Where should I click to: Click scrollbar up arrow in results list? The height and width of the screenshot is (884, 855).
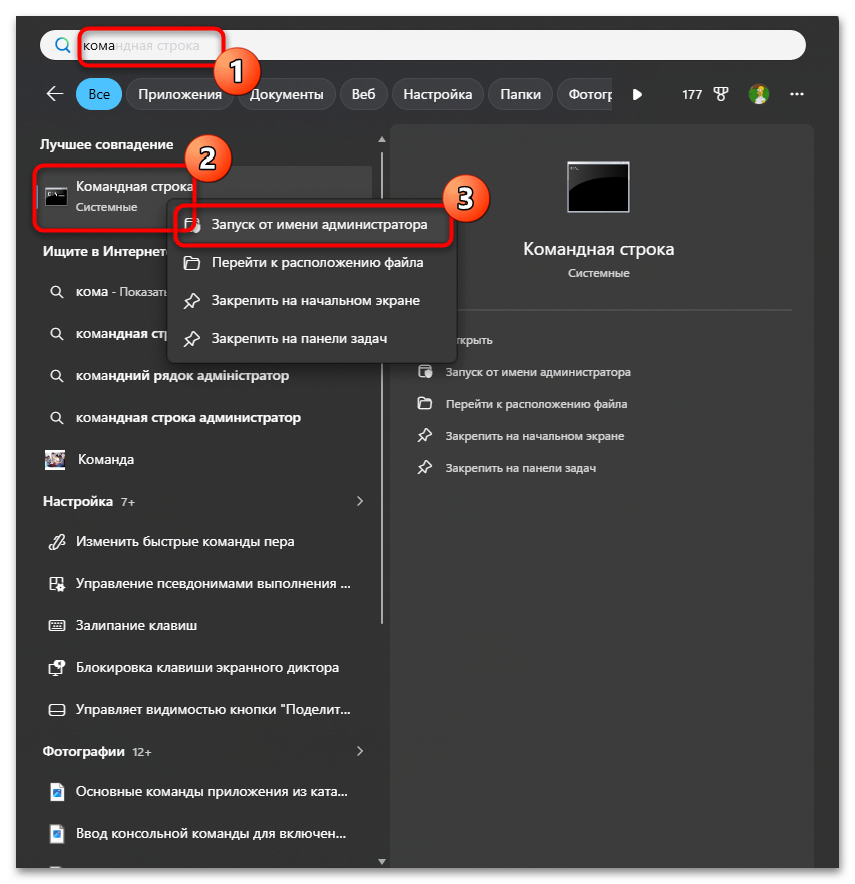[x=382, y=139]
